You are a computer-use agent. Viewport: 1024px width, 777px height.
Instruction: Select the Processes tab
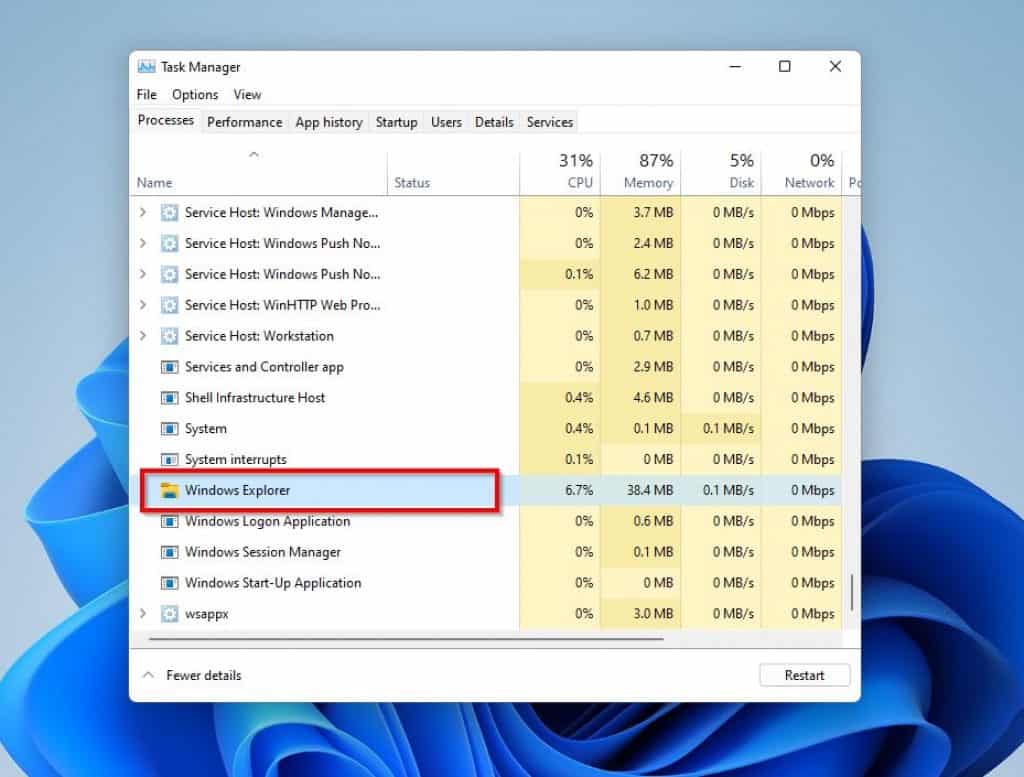[x=166, y=121]
